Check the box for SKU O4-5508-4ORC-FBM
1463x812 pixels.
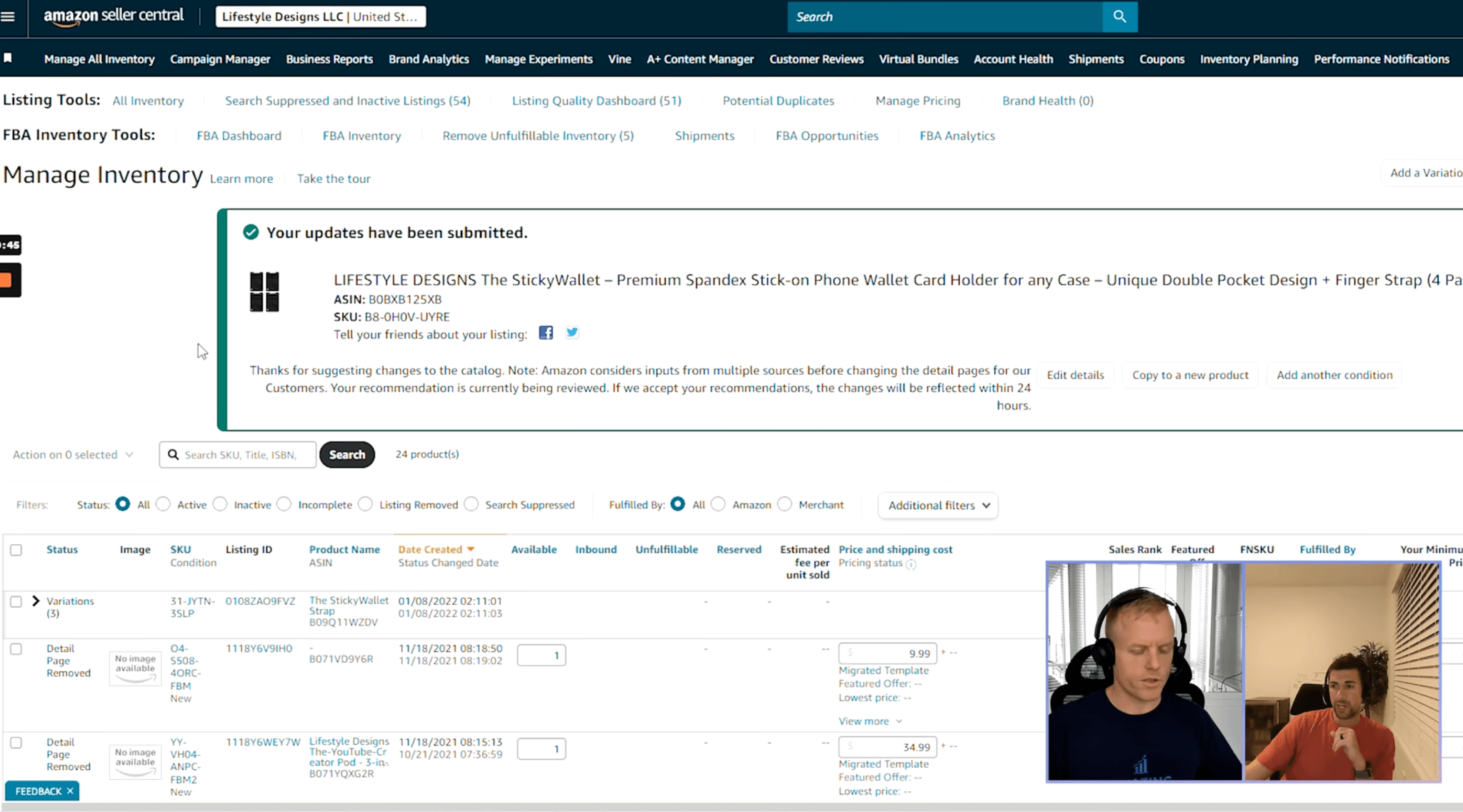point(16,648)
